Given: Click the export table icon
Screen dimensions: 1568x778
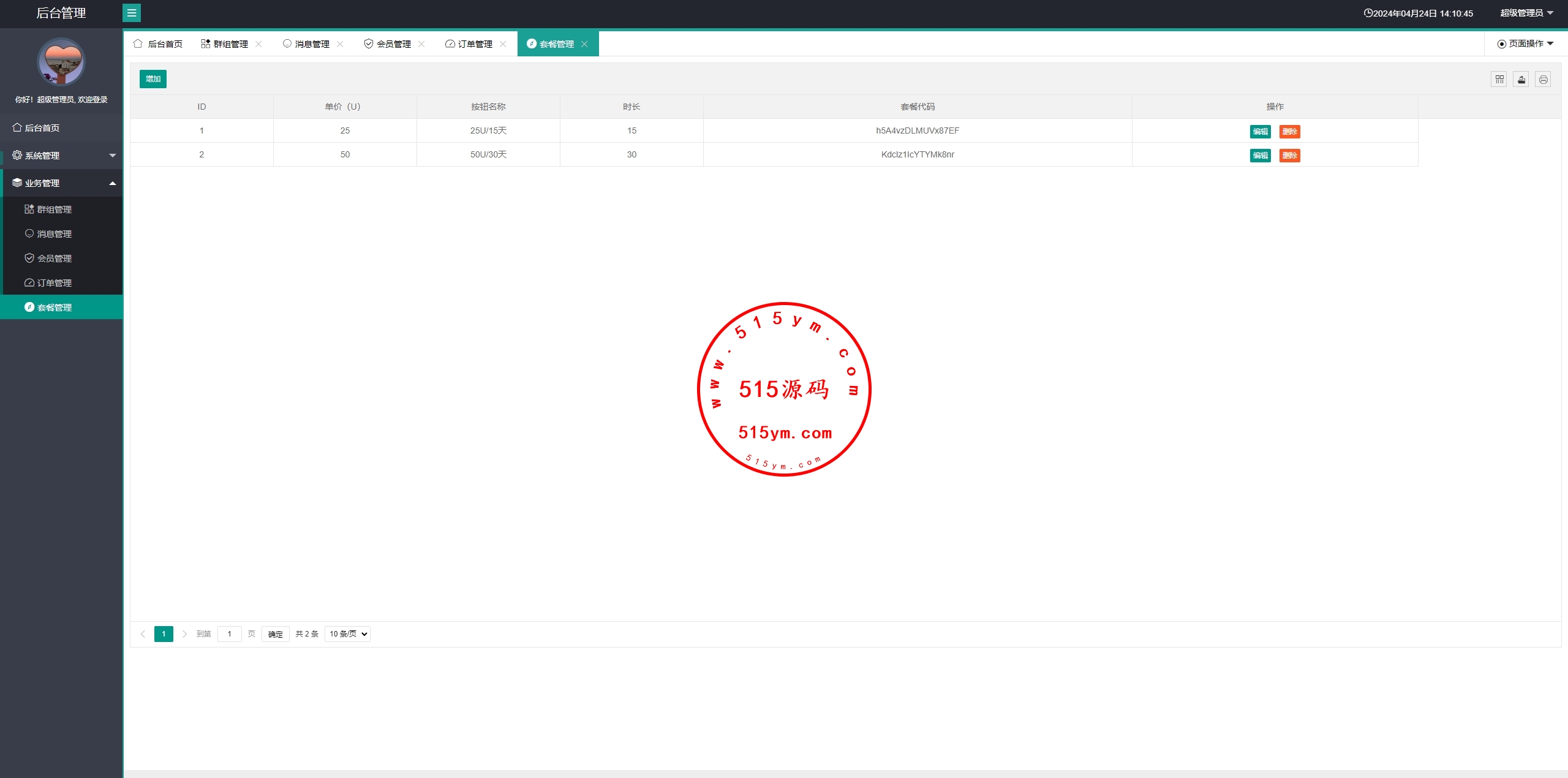Looking at the screenshot, I should [1521, 79].
